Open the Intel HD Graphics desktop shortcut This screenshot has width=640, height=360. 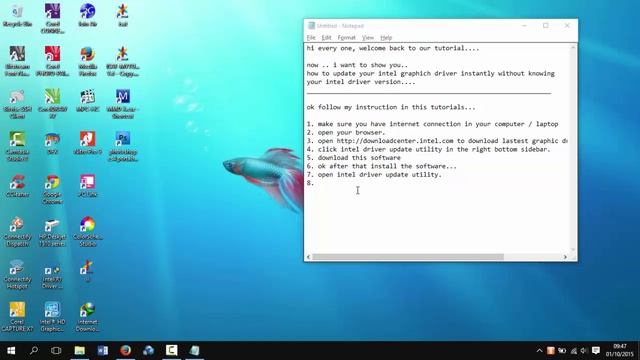click(x=52, y=316)
